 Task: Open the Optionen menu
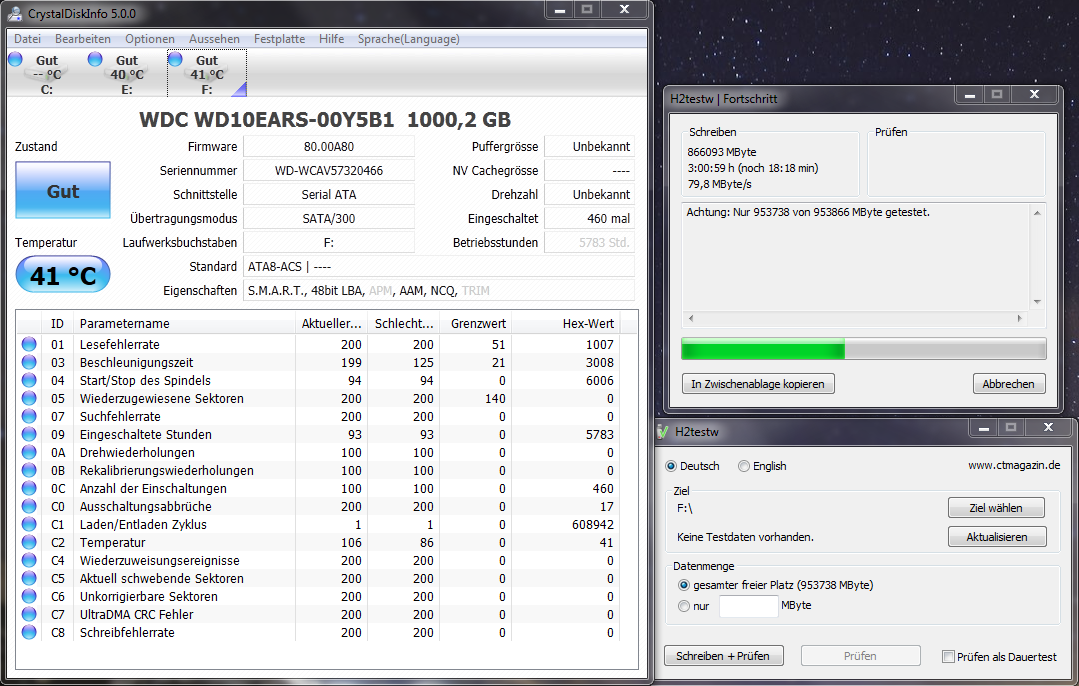pos(149,39)
